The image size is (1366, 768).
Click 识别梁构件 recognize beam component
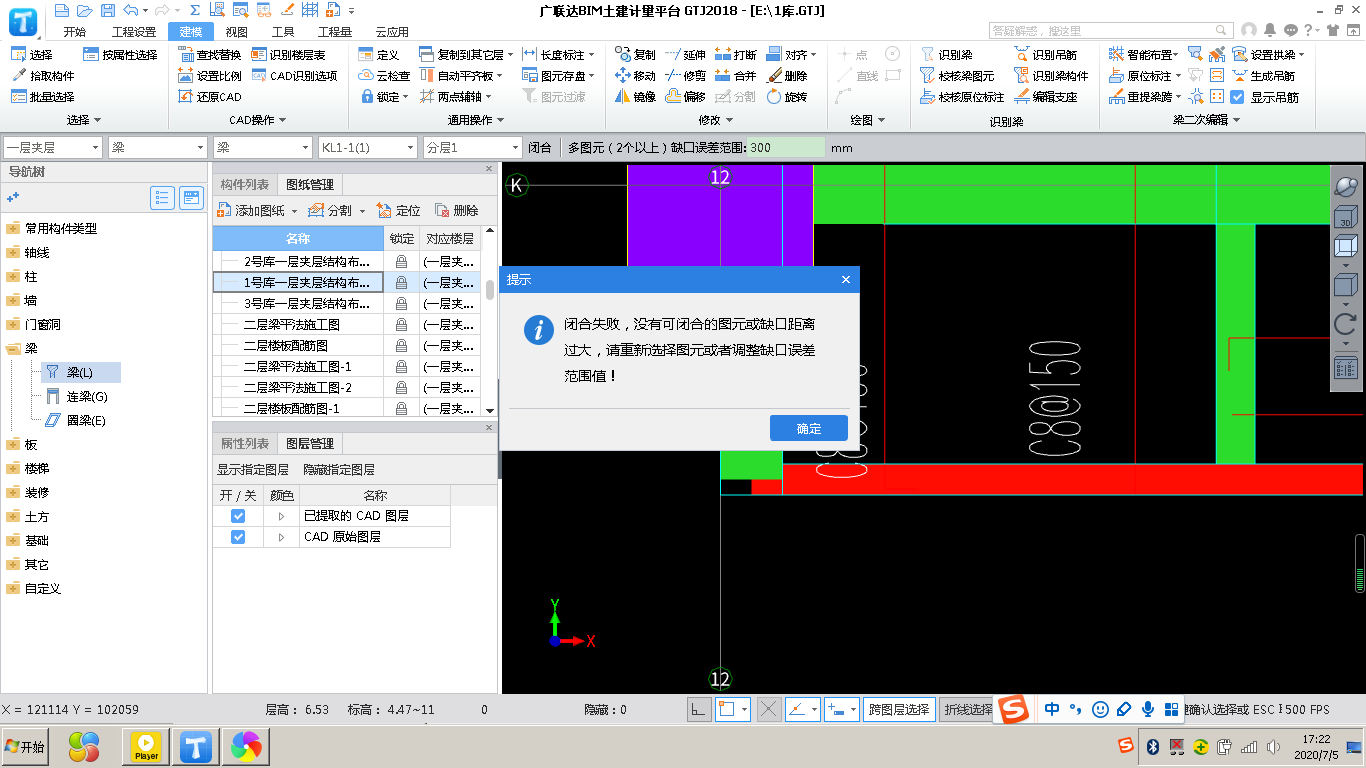1052,76
